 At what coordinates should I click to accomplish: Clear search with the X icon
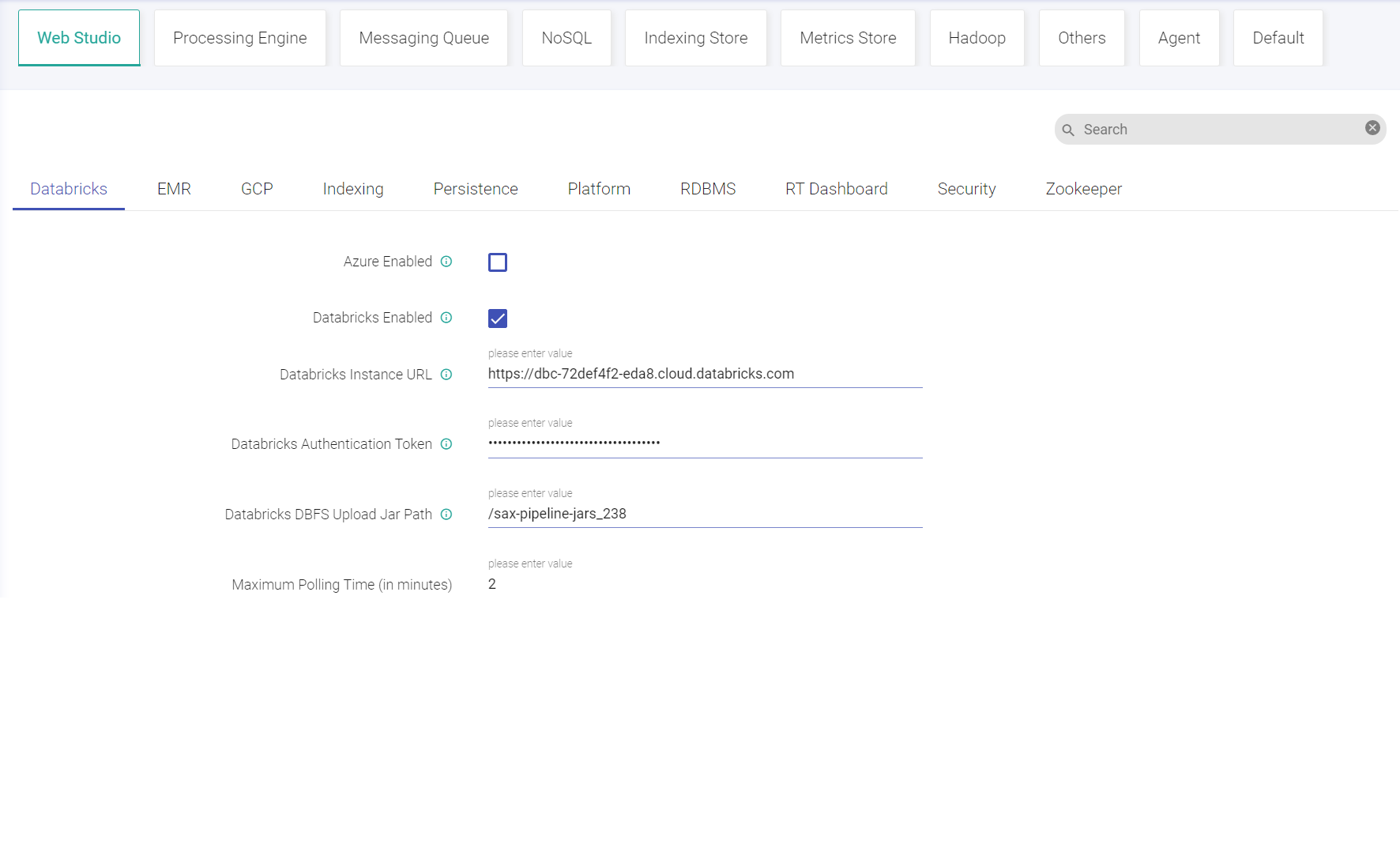(1372, 128)
